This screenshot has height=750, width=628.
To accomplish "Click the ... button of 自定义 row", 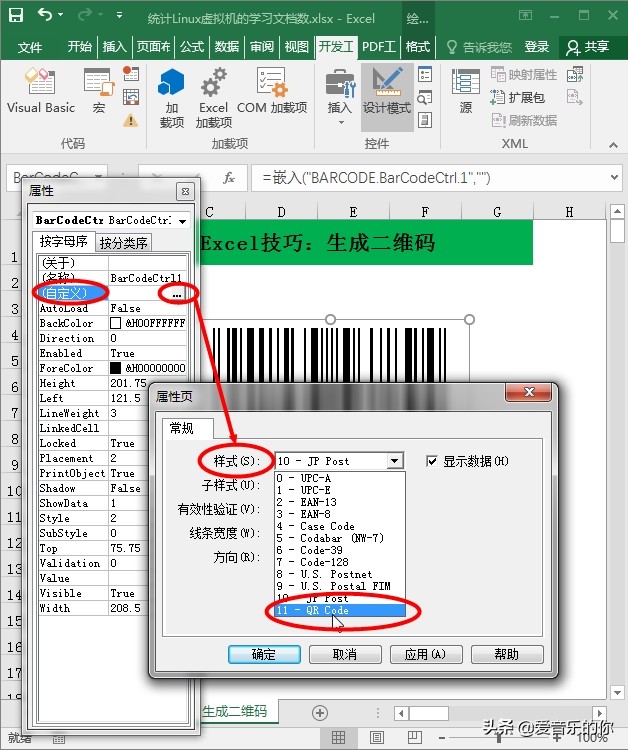I will click(176, 294).
